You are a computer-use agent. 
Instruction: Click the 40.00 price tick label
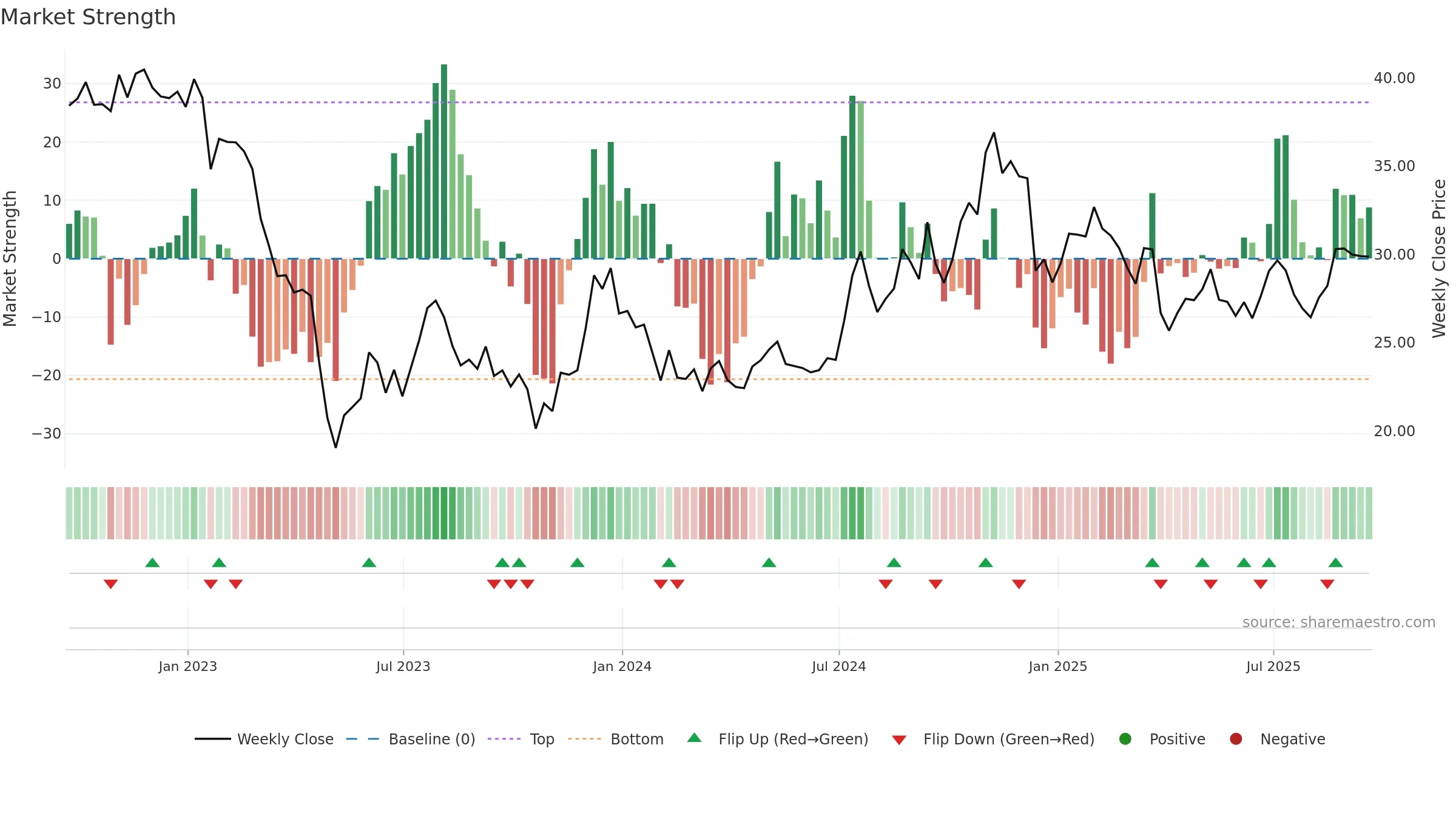[x=1394, y=78]
